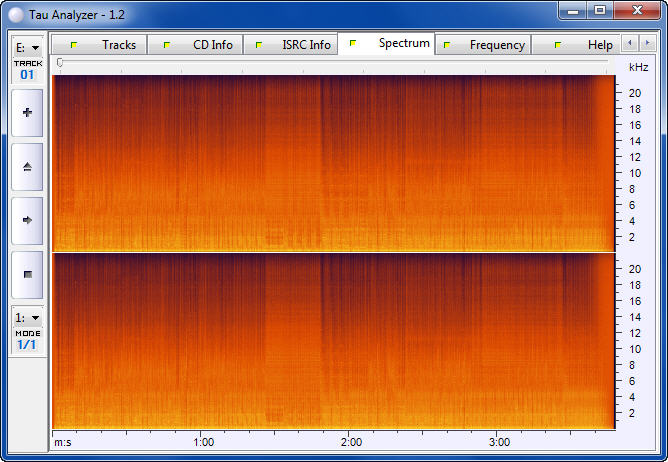Expand the 1: speed mode dropdown

pyautogui.click(x=27, y=317)
